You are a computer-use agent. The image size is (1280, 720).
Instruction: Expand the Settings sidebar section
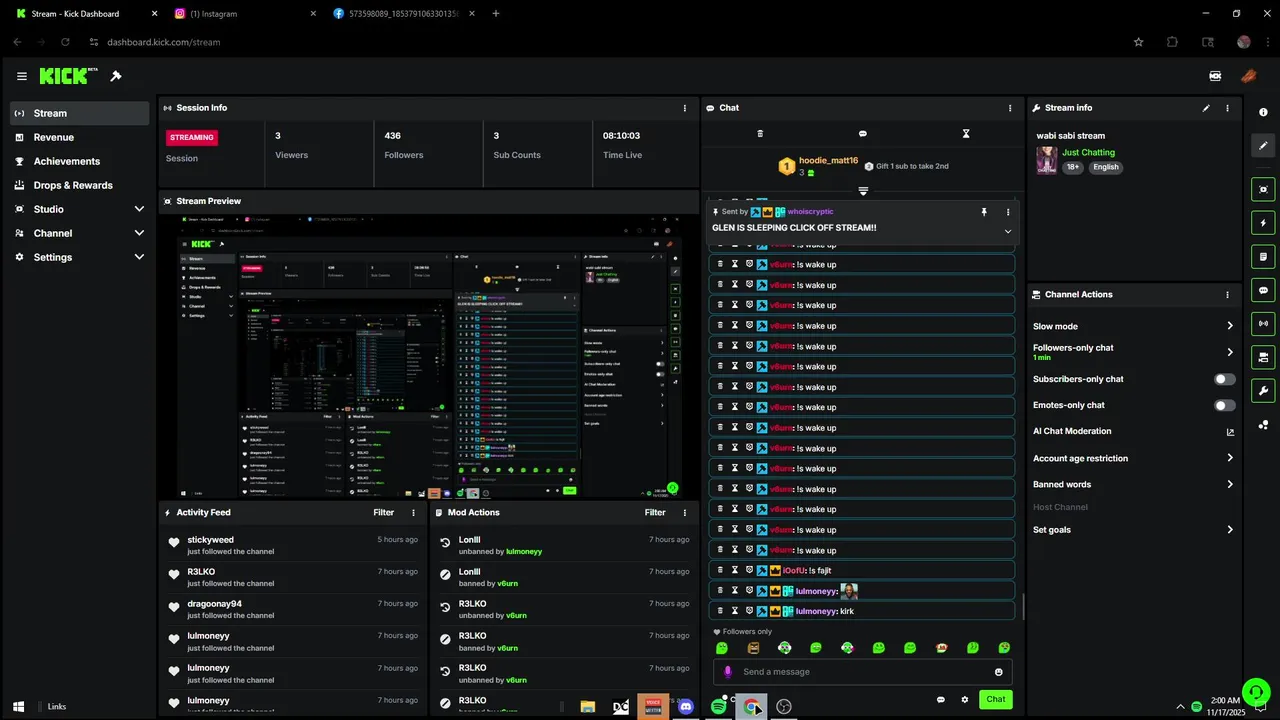pos(139,257)
